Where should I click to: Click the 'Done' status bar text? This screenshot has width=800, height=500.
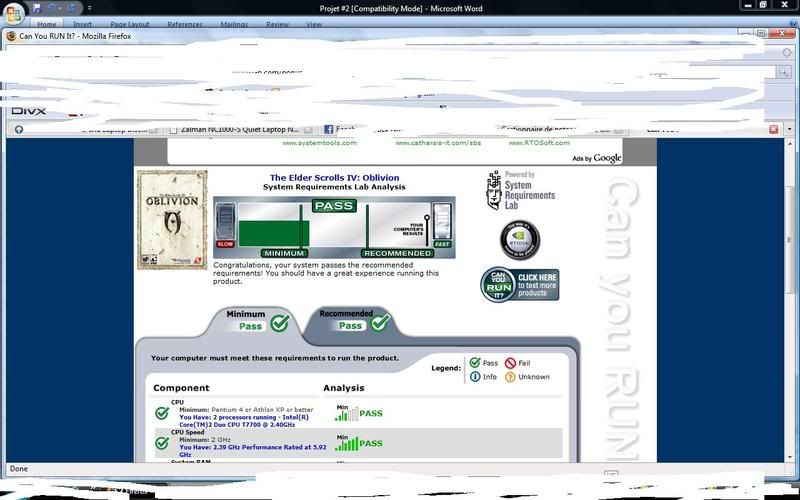(19, 468)
